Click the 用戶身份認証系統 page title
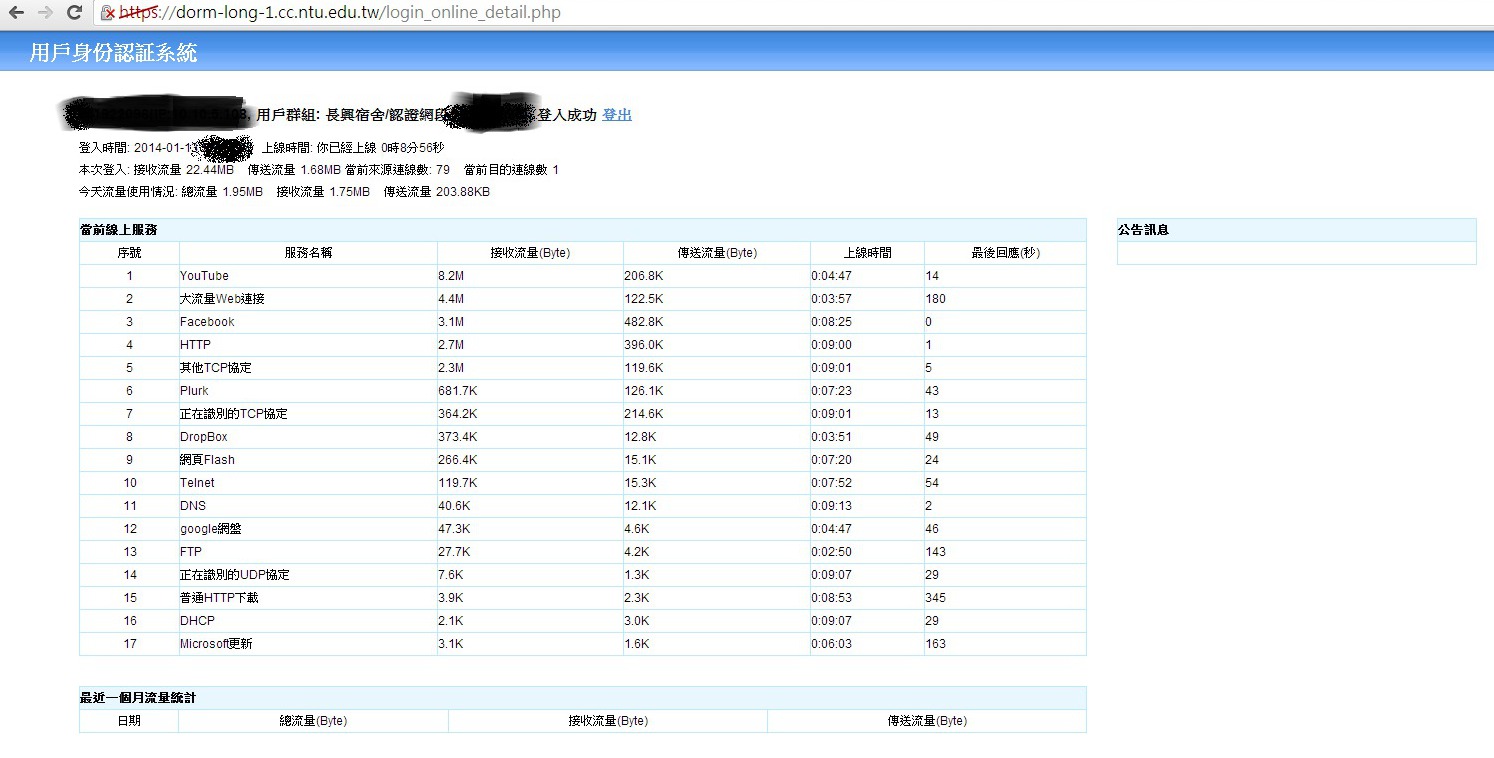 pyautogui.click(x=113, y=53)
